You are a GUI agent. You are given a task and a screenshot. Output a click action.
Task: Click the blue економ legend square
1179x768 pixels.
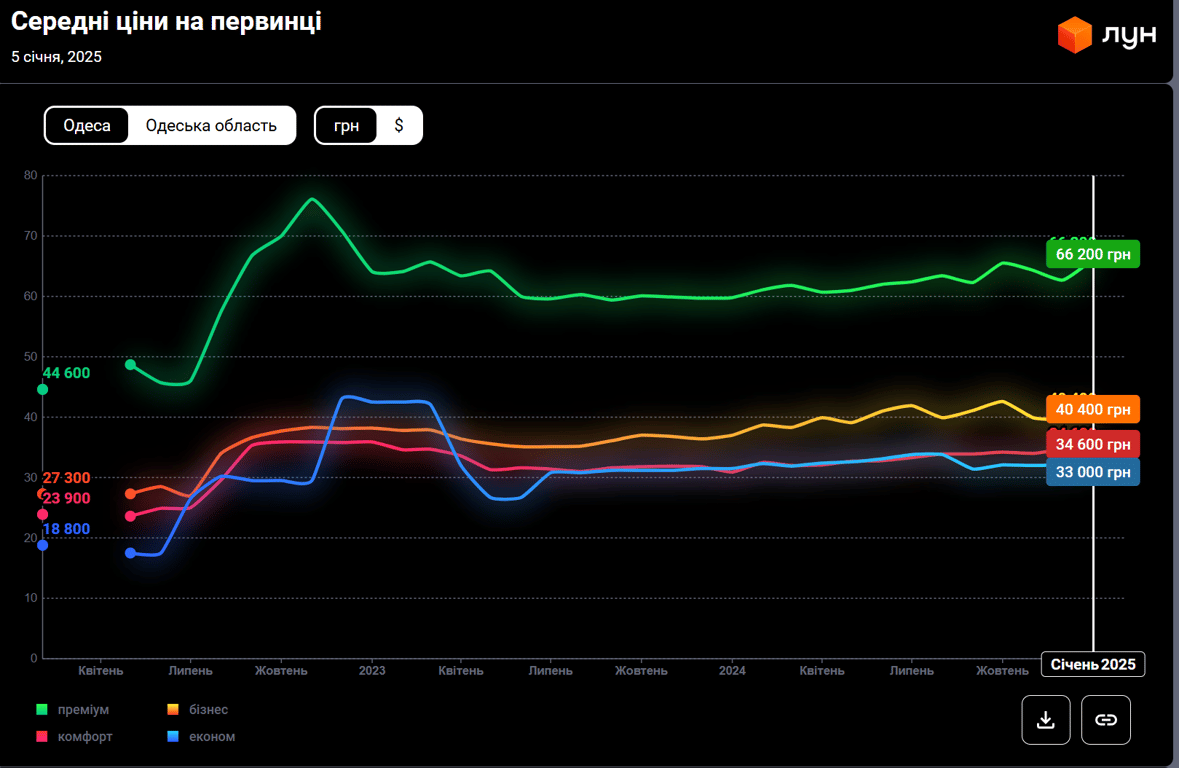(x=173, y=737)
